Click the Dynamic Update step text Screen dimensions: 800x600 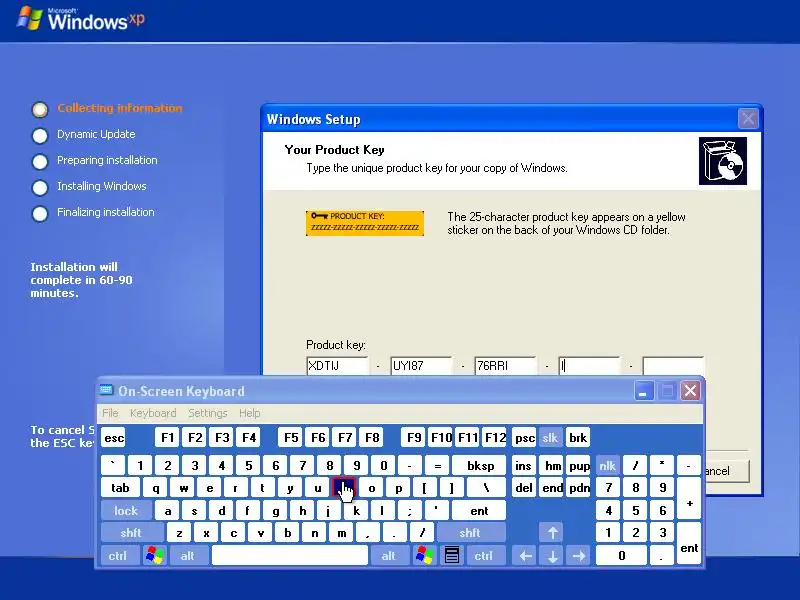96,134
